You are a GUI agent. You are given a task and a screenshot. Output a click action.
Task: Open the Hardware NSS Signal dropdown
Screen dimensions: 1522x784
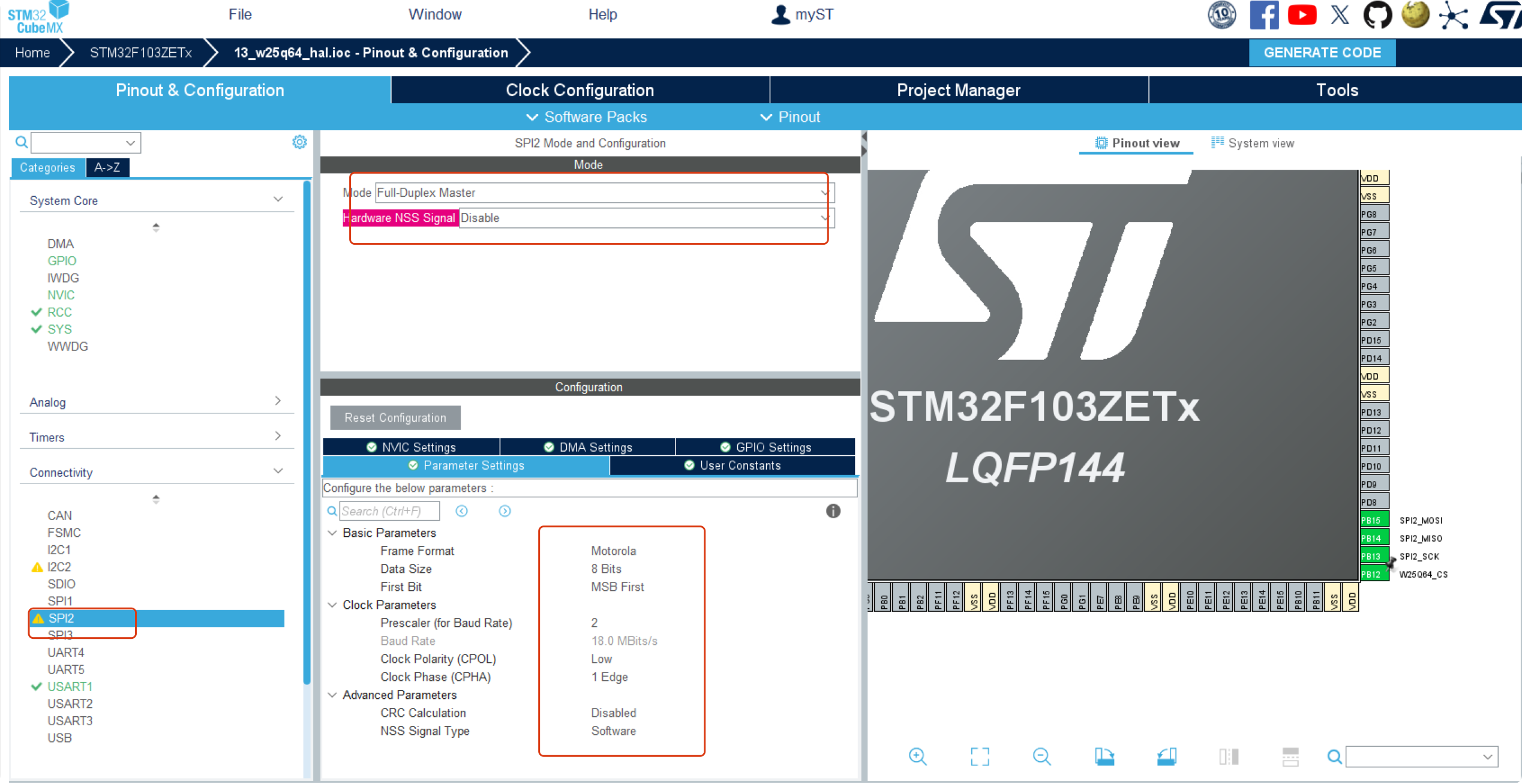pos(825,218)
